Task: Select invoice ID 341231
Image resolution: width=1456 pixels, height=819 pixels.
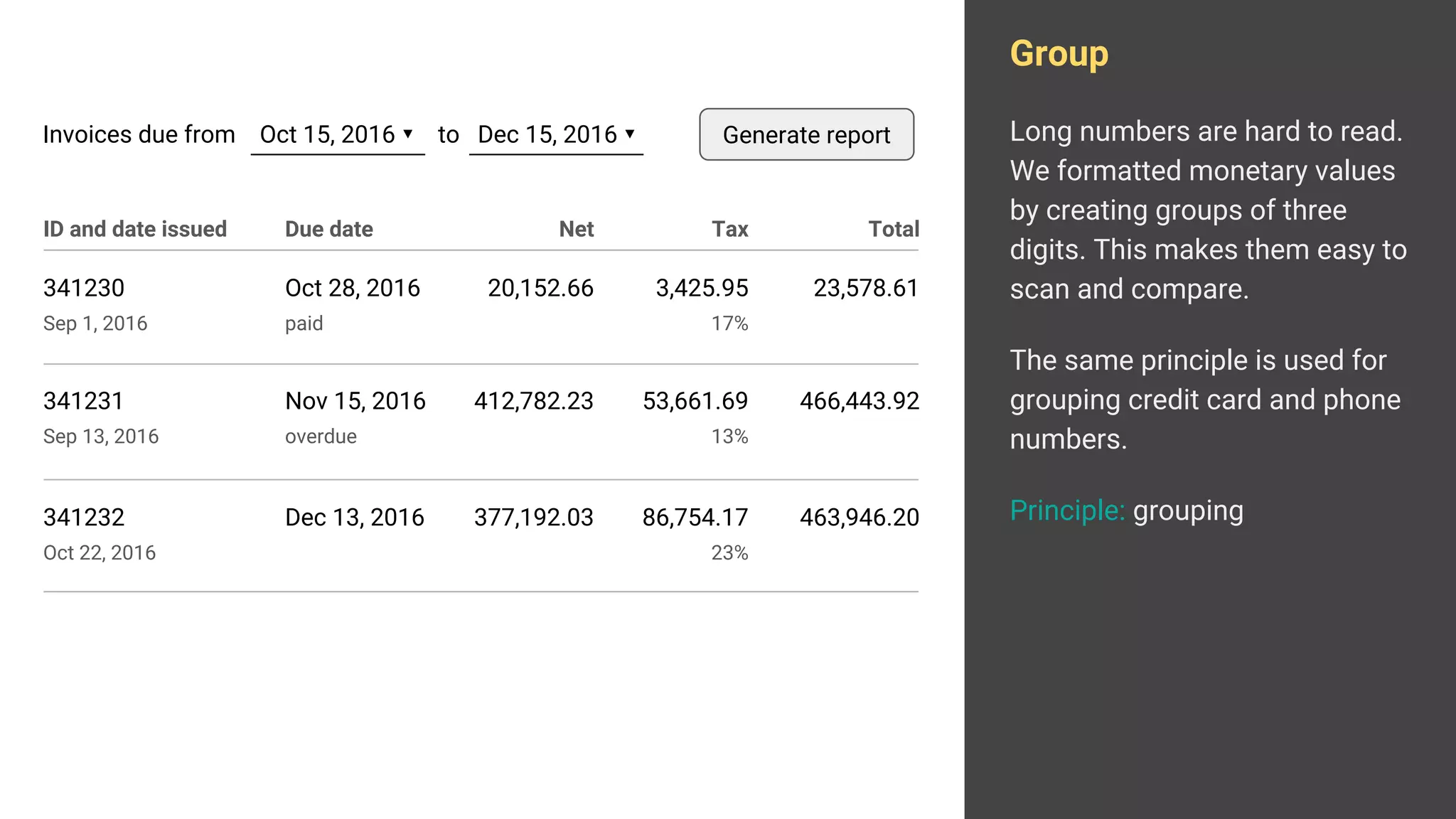Action: point(84,401)
